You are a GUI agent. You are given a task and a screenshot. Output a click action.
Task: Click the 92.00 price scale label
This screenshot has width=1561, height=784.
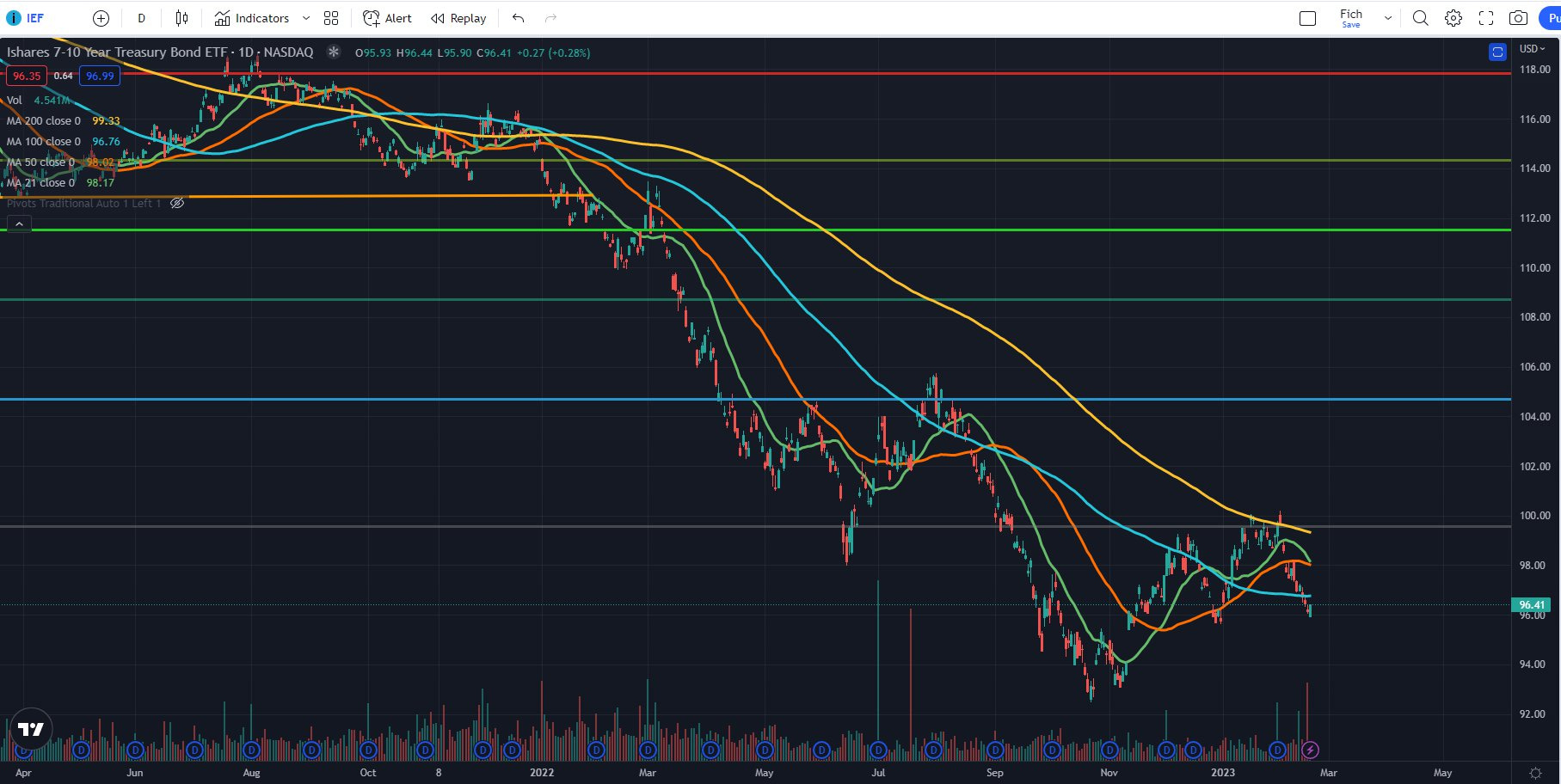tap(1533, 714)
